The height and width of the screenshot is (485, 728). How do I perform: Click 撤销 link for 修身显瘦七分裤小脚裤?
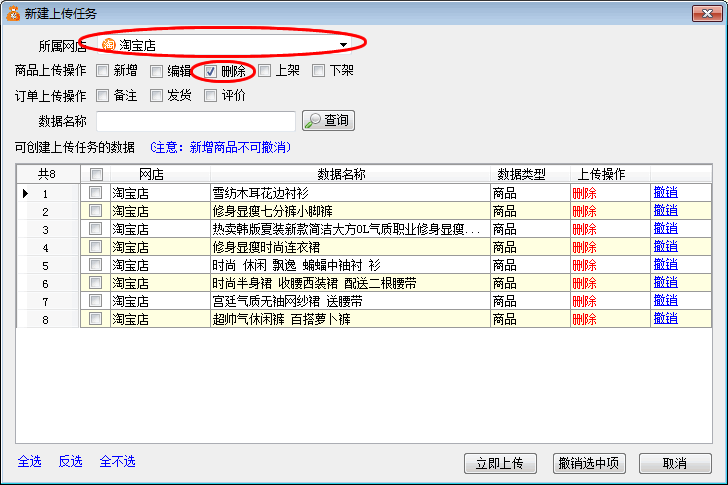click(x=665, y=210)
